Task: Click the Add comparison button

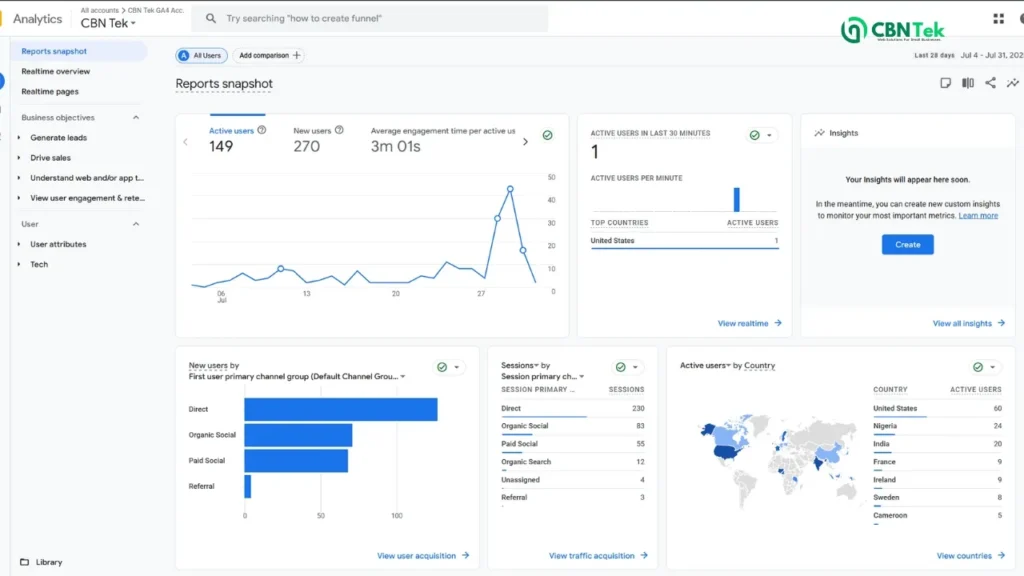Action: [x=269, y=56]
